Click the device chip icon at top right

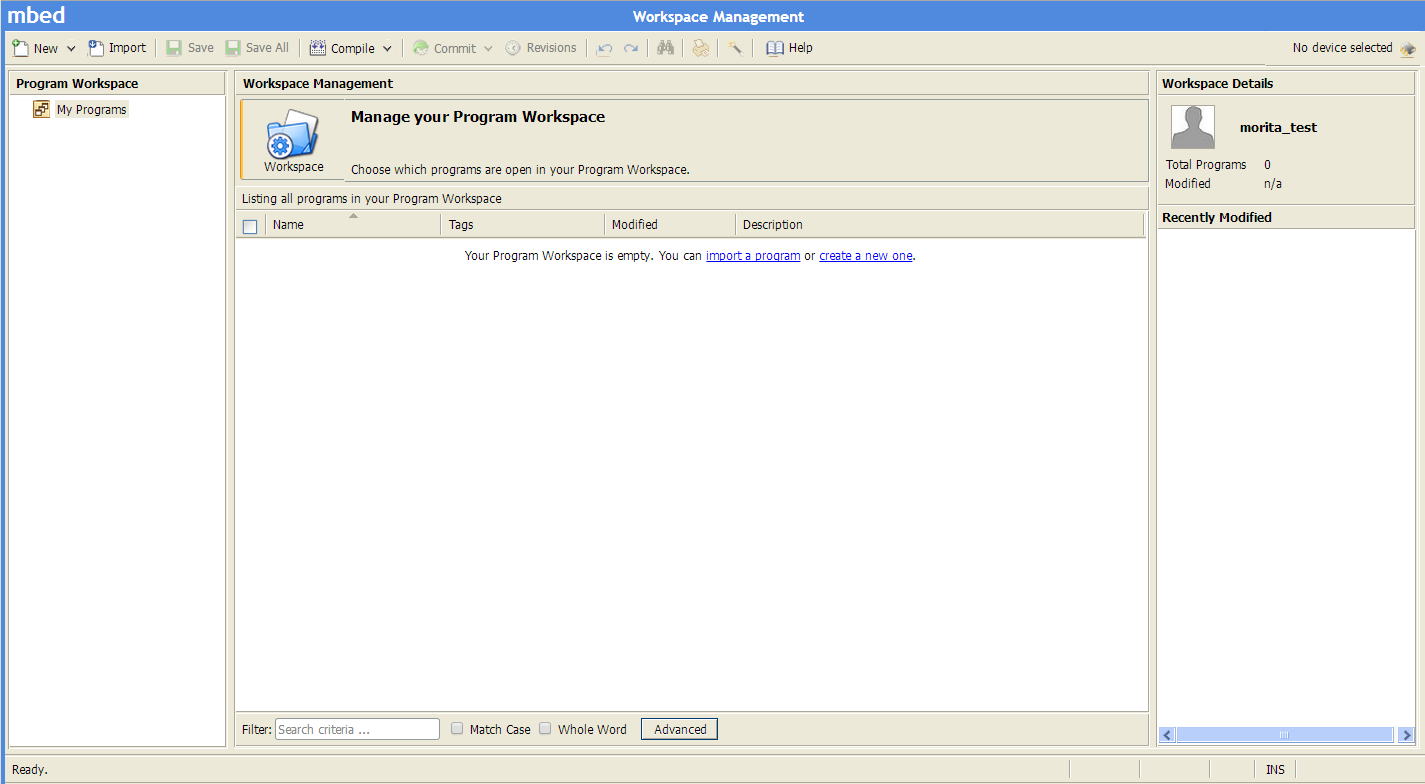[1408, 48]
